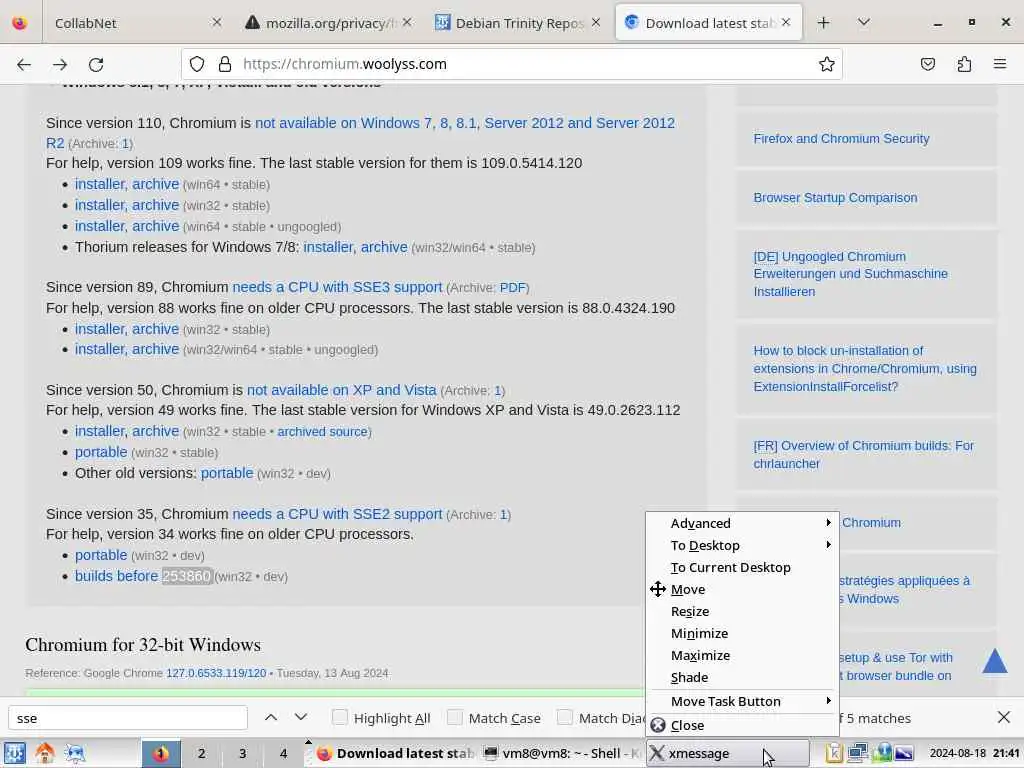Open the network monitor tray icon
This screenshot has width=1024, height=768.
[857, 753]
